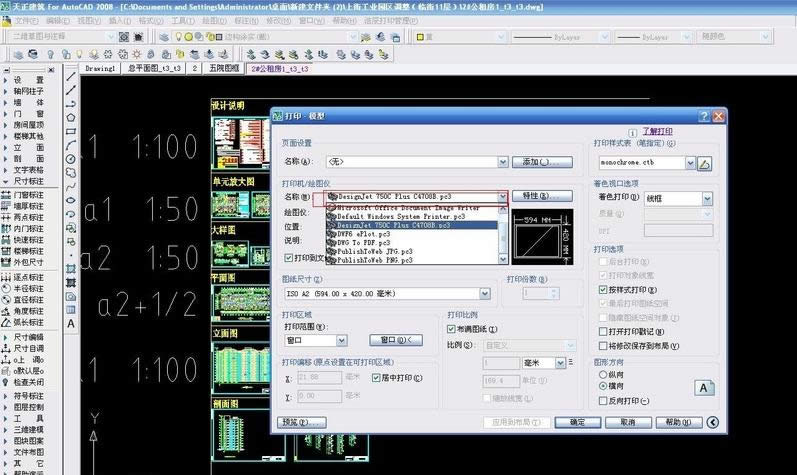The image size is (797, 475).
Task: Expand the ISO A2 paper size dropdown
Action: coord(485,294)
